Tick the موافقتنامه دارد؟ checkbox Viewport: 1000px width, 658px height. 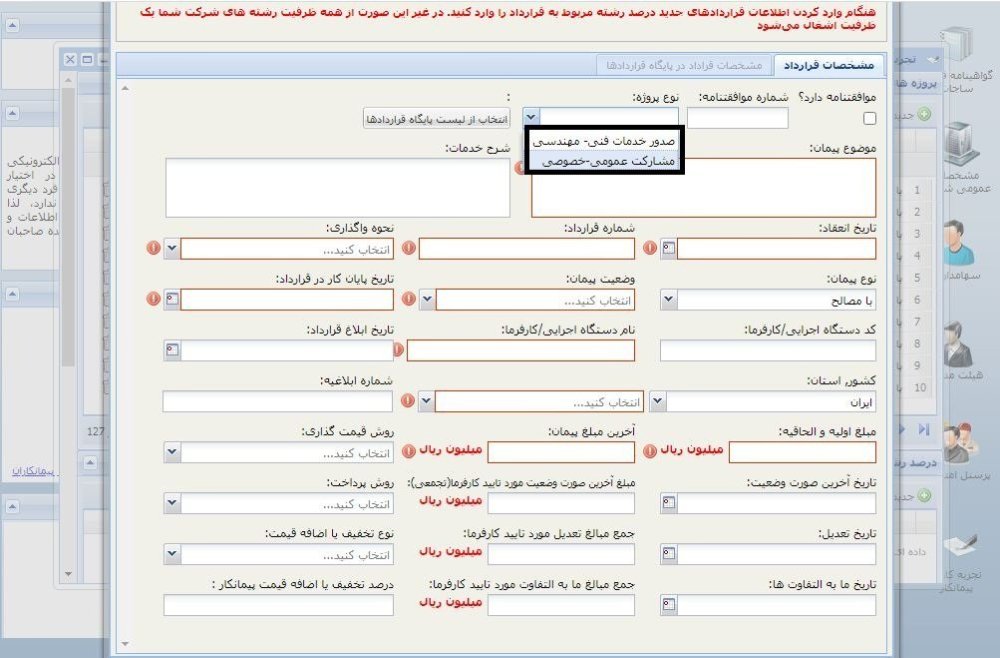(869, 119)
